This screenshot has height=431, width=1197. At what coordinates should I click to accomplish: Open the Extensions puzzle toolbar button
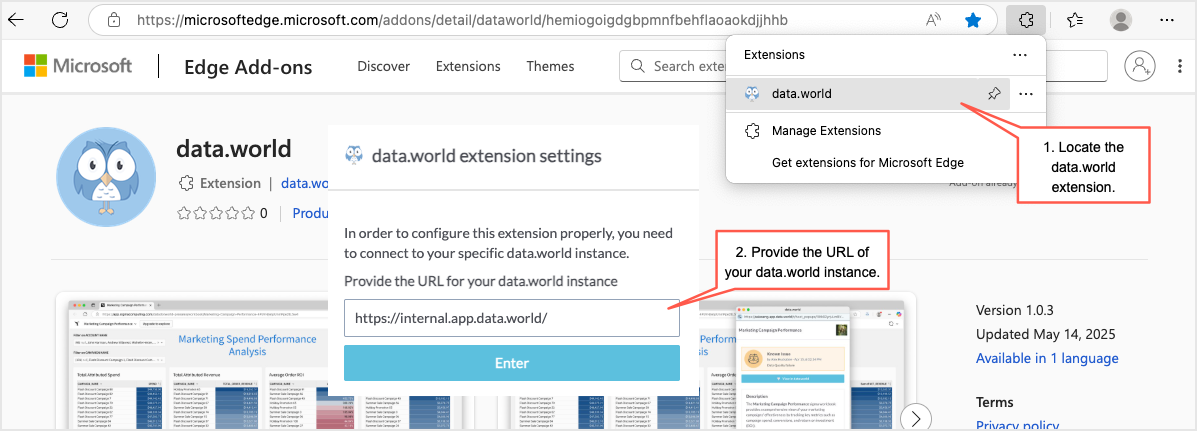pos(1025,21)
